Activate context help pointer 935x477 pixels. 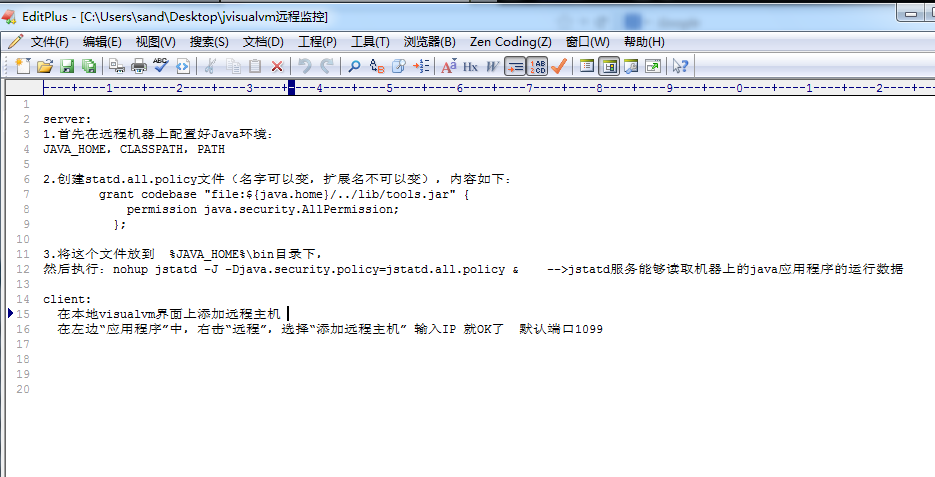click(x=680, y=66)
